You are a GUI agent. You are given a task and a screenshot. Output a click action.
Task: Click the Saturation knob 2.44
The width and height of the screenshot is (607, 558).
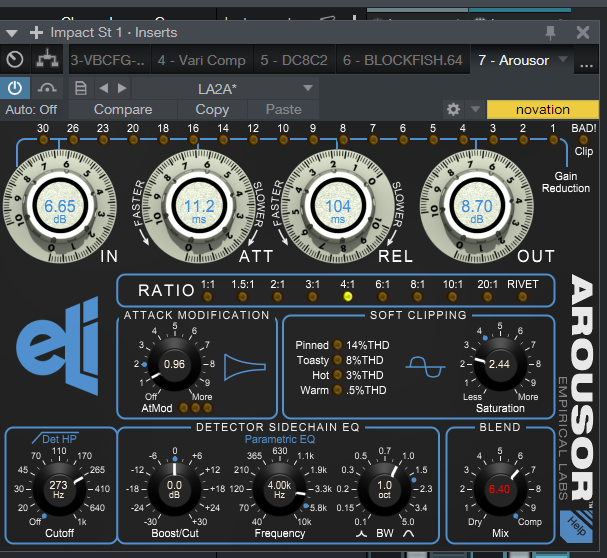[x=500, y=364]
